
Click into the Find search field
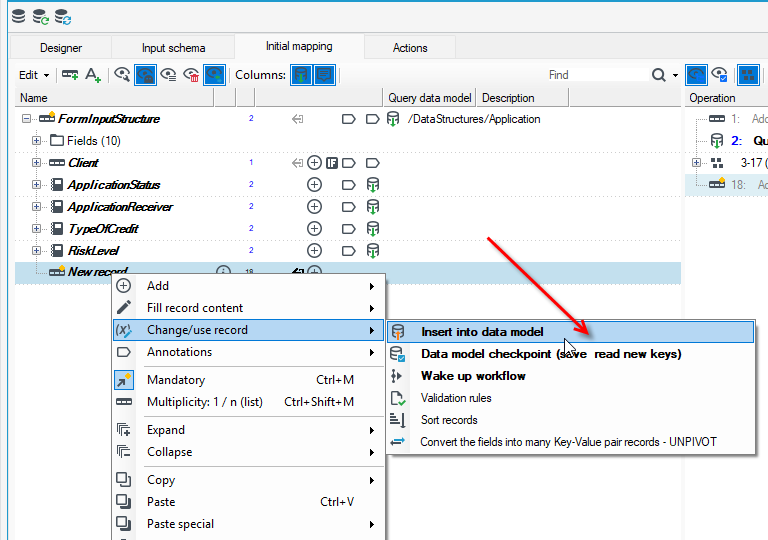[x=597, y=75]
